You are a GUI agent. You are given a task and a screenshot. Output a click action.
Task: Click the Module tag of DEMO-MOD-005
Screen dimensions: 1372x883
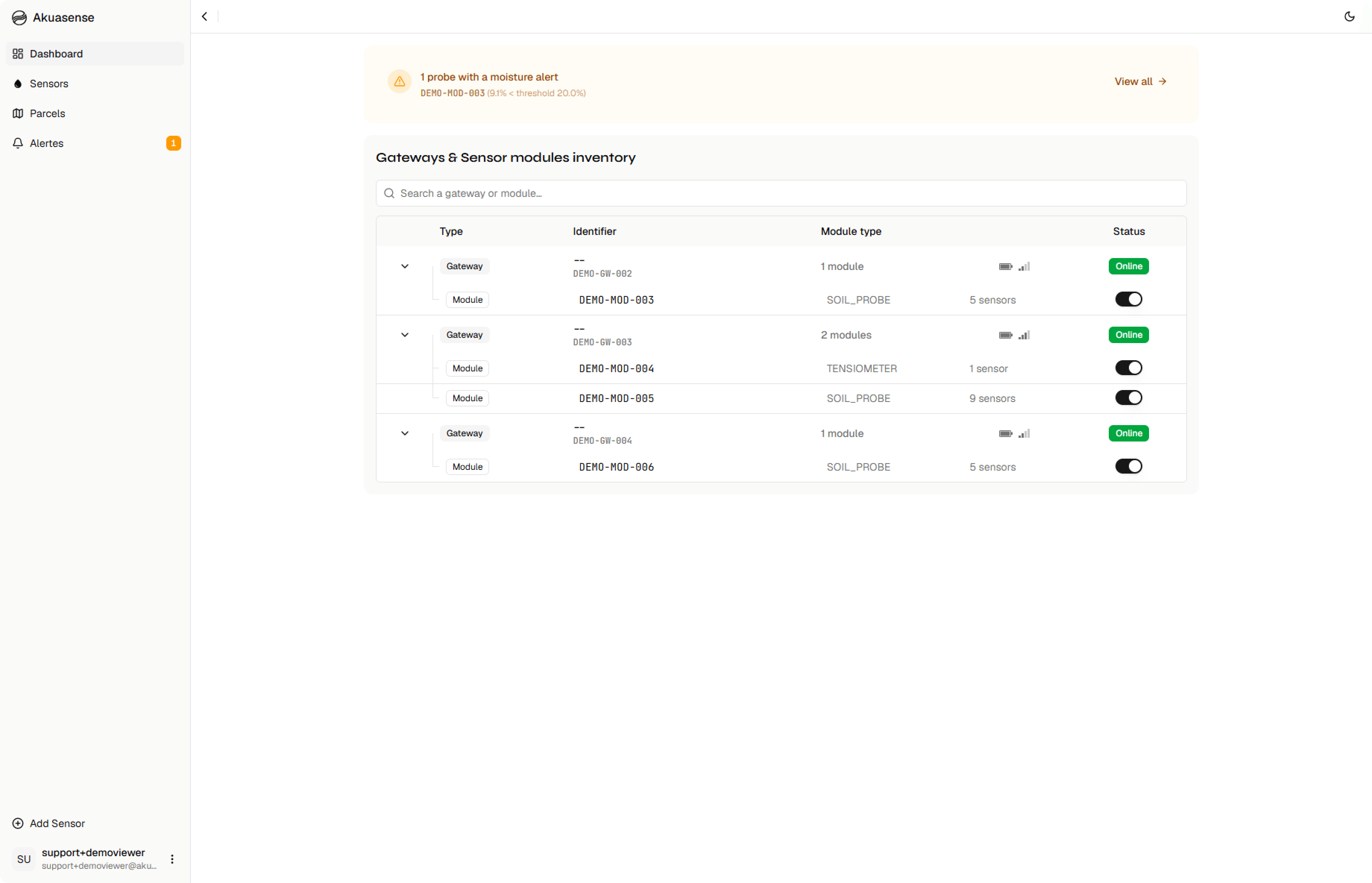point(467,398)
